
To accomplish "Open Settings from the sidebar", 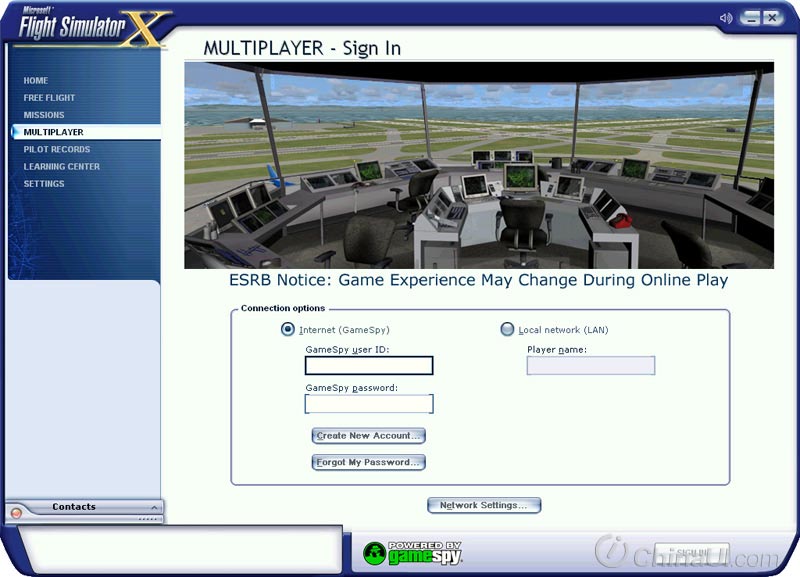I will point(44,184).
